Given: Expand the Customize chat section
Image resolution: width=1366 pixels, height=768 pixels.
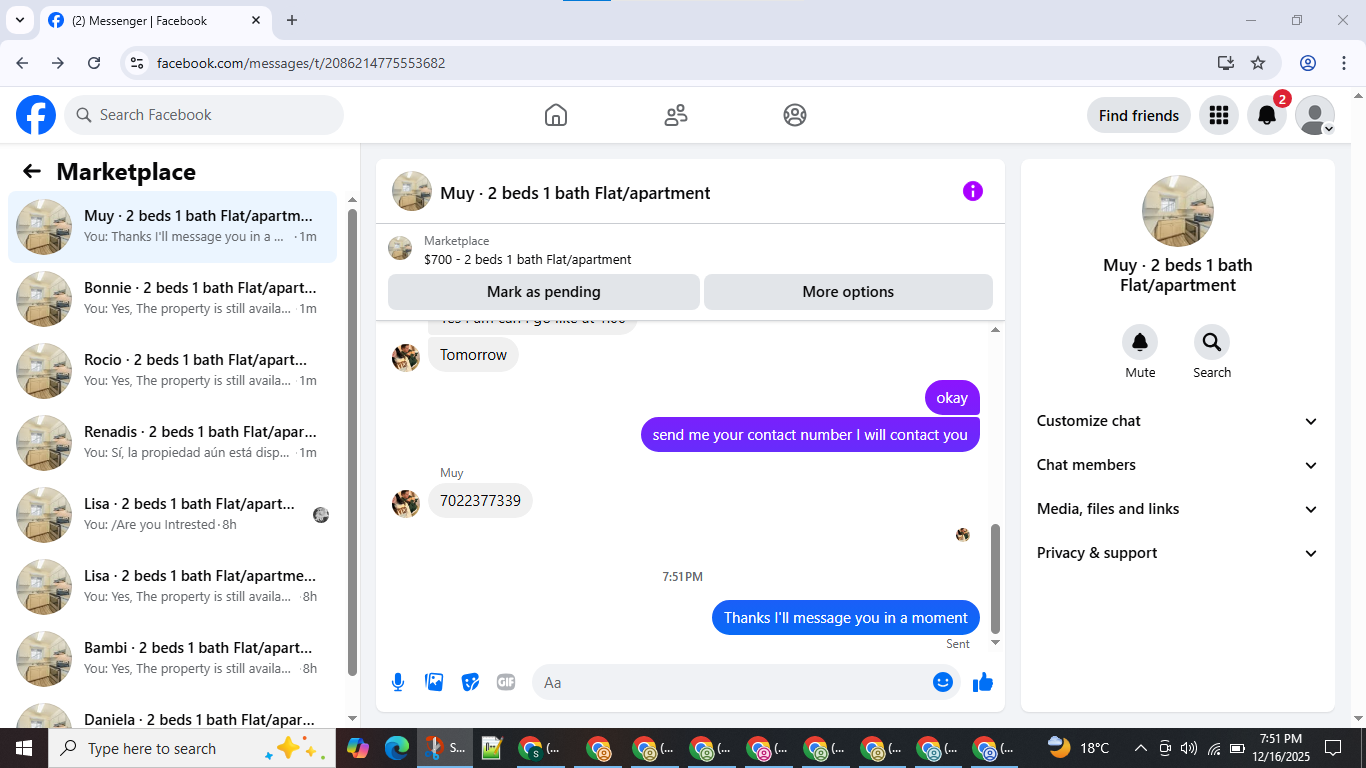Looking at the screenshot, I should click(1178, 421).
